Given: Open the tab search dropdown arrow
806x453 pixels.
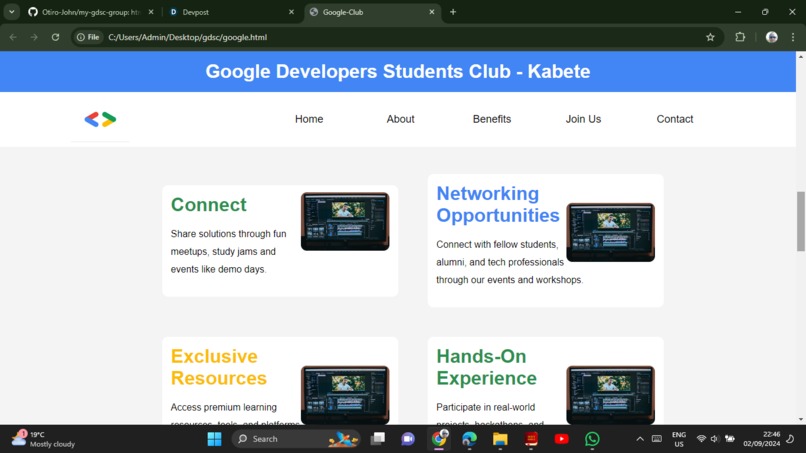Looking at the screenshot, I should (11, 12).
